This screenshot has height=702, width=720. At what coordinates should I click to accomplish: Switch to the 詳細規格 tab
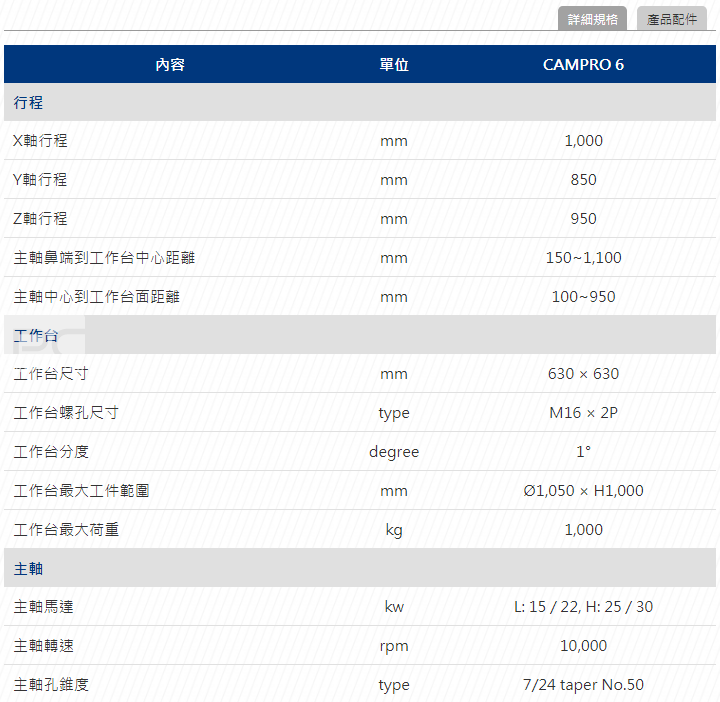593,19
